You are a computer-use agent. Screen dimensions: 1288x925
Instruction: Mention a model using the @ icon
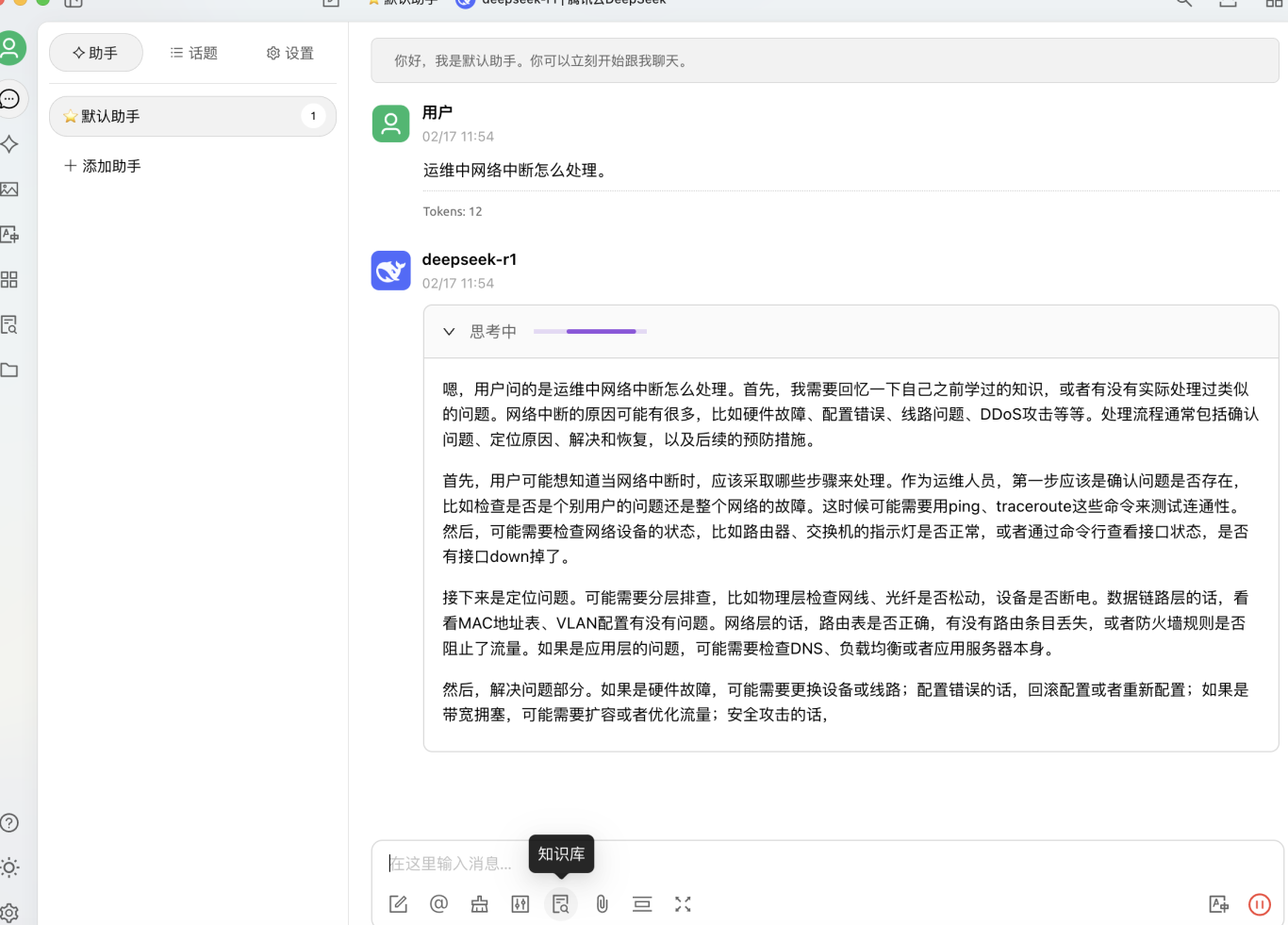(x=438, y=903)
